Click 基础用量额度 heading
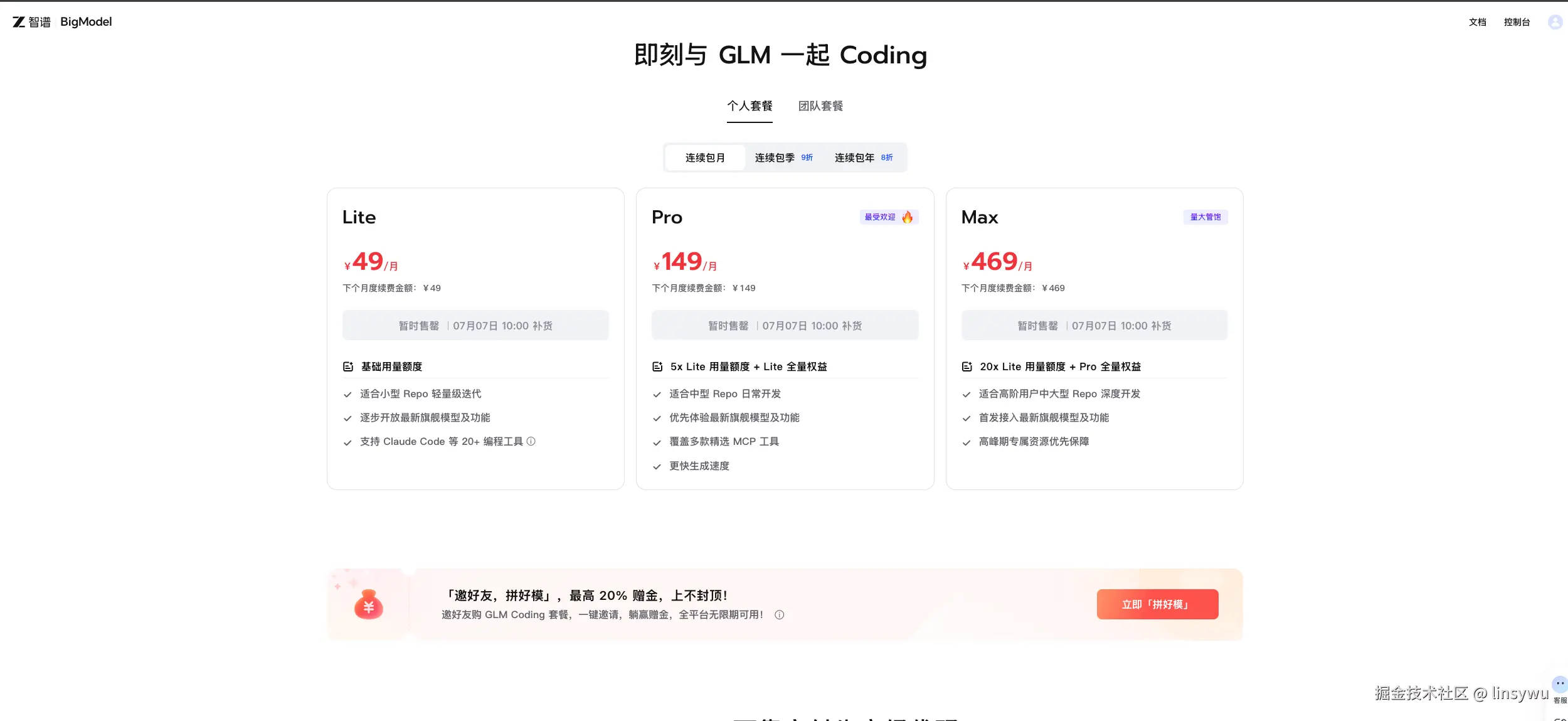Viewport: 1568px width, 721px height. tap(391, 366)
